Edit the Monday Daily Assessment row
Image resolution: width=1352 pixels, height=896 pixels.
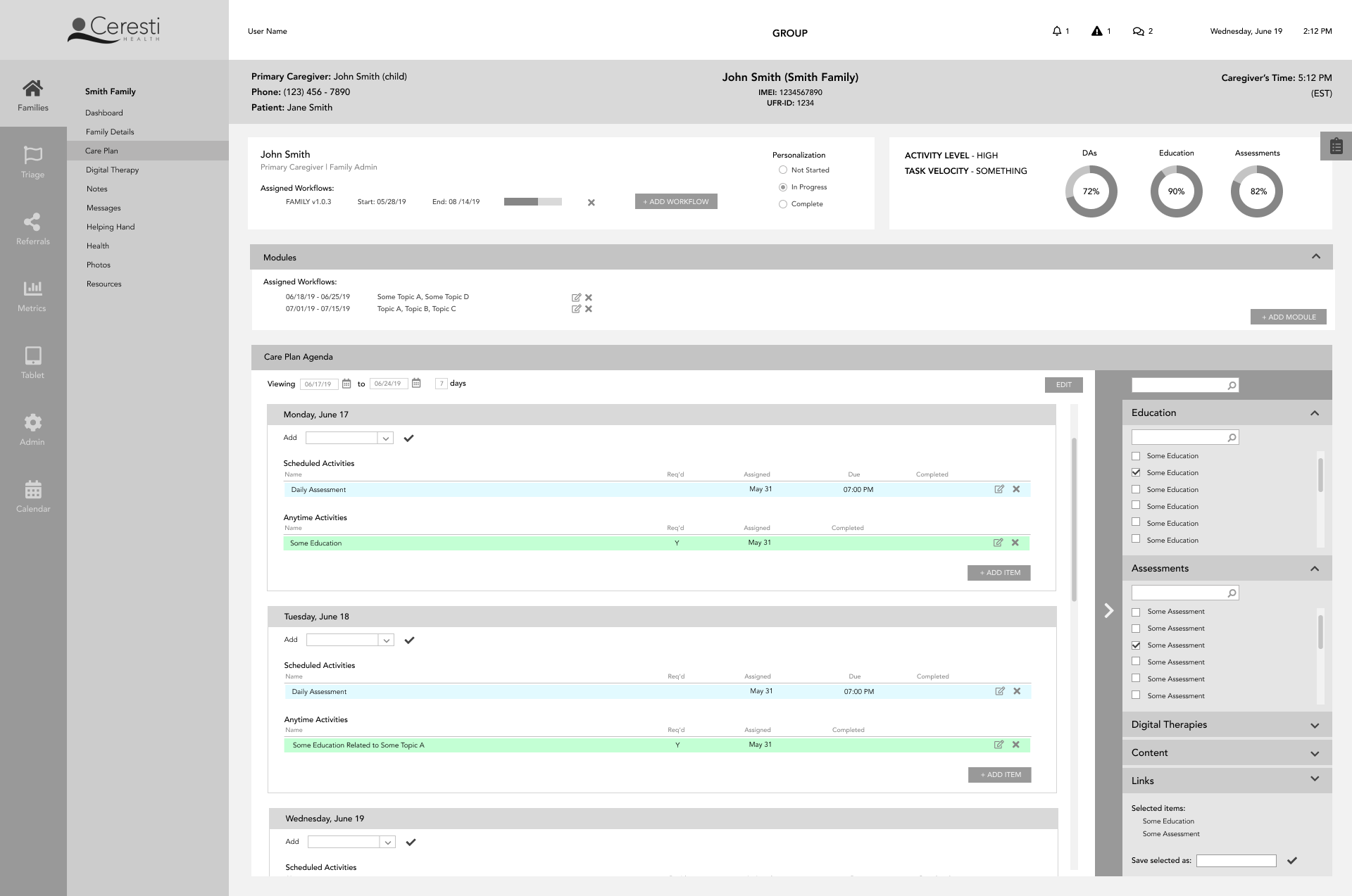pyautogui.click(x=999, y=489)
